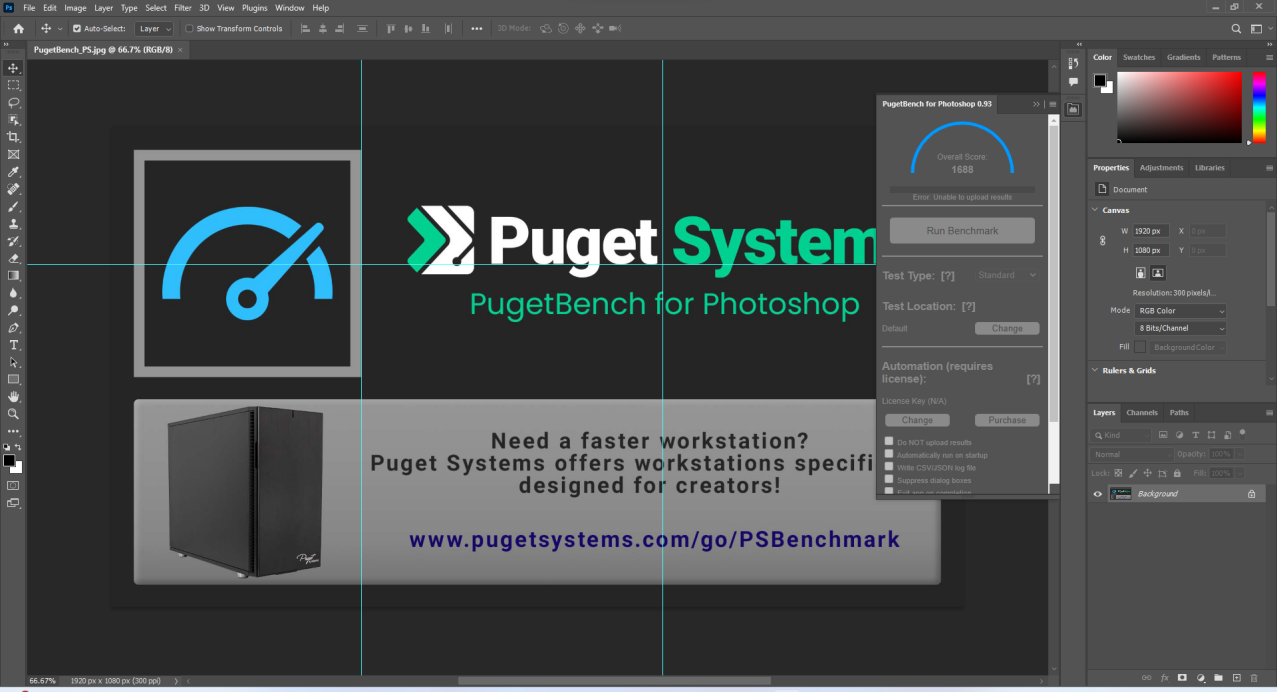
Task: Open the Test Type Standard dropdown
Action: point(1007,275)
